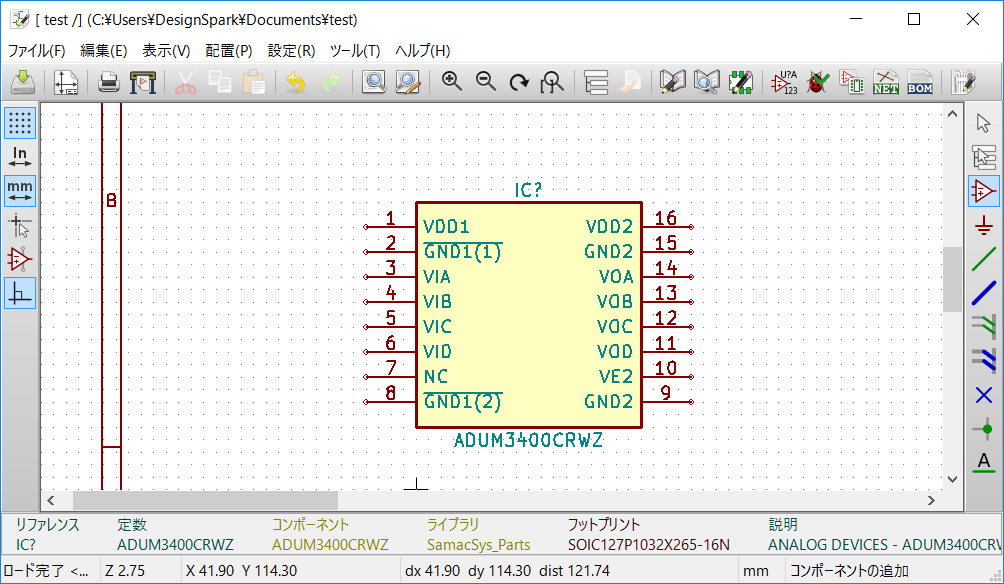Generate the netlist with the NET icon
This screenshot has height=584, width=1004.
pyautogui.click(x=886, y=82)
